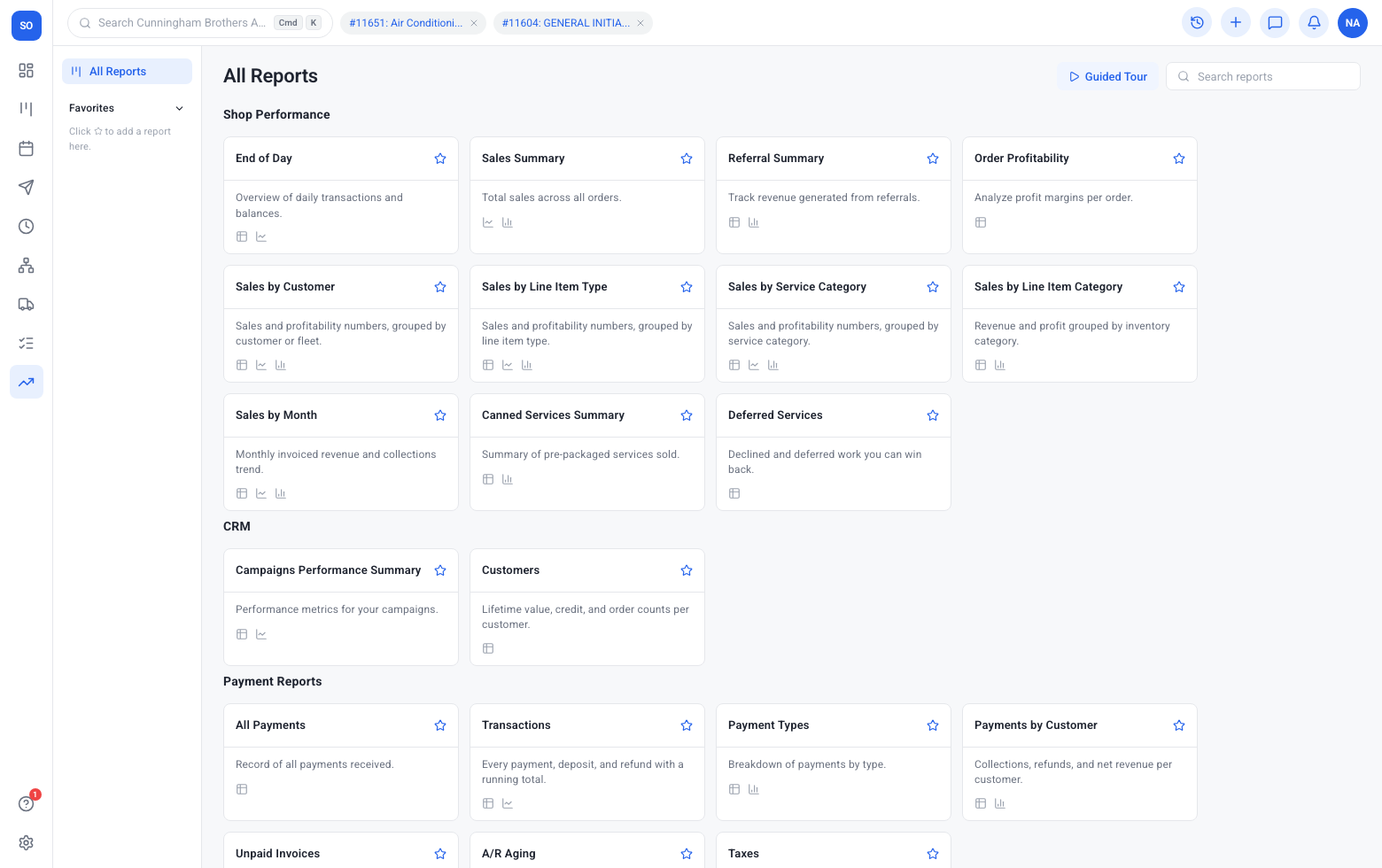This screenshot has width=1382, height=868.
Task: Favorite the Deferred Services report
Action: click(x=933, y=415)
